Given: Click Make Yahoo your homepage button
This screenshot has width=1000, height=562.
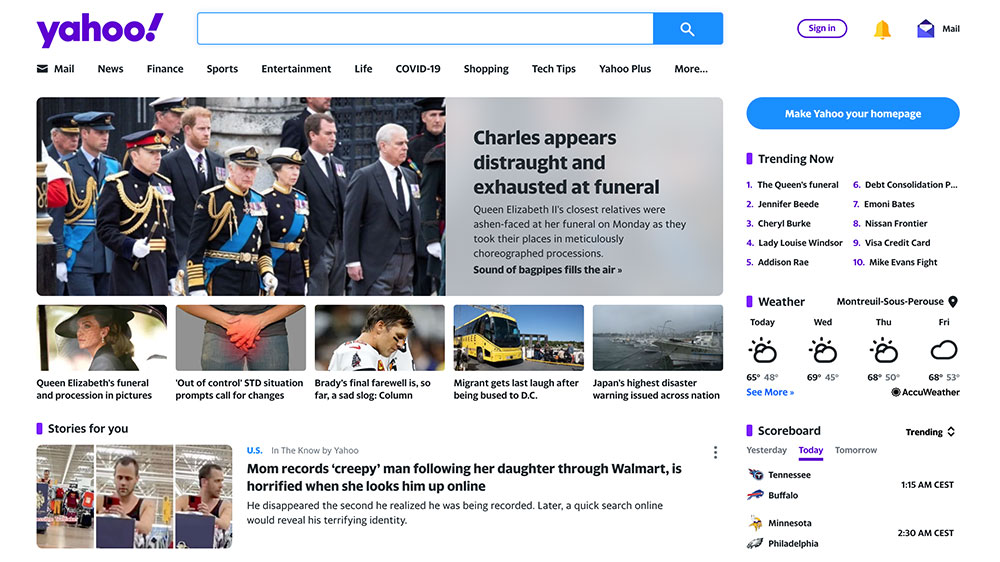Looking at the screenshot, I should click(x=853, y=114).
